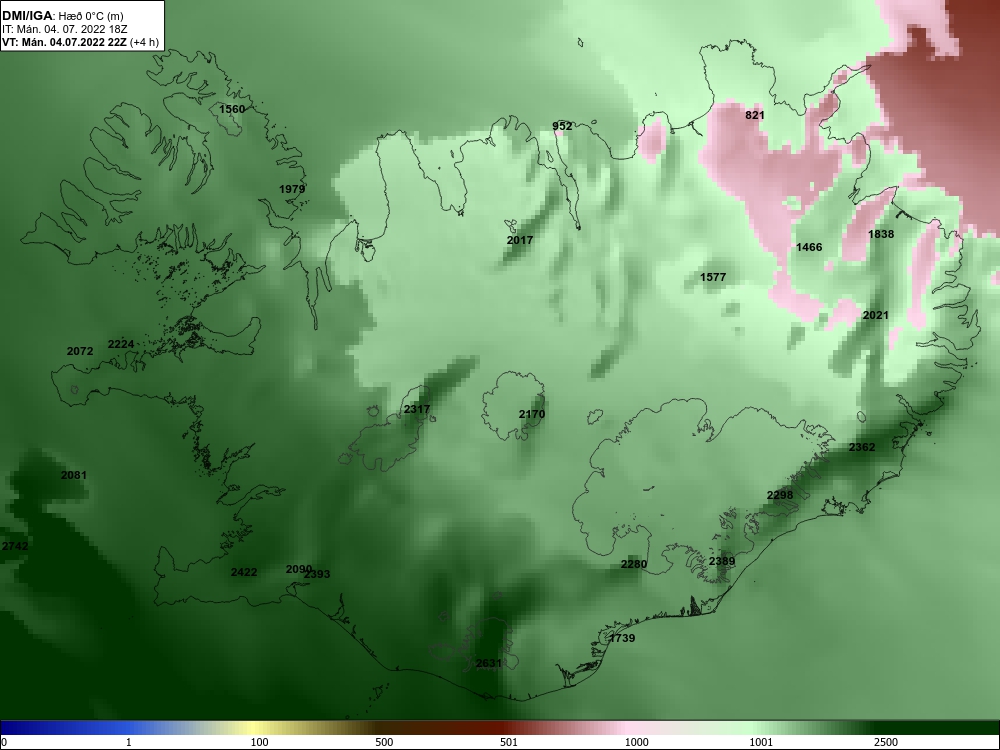Screen dimensions: 1000x750
Task: Click the 2017 freezing level value
Action: coord(520,240)
